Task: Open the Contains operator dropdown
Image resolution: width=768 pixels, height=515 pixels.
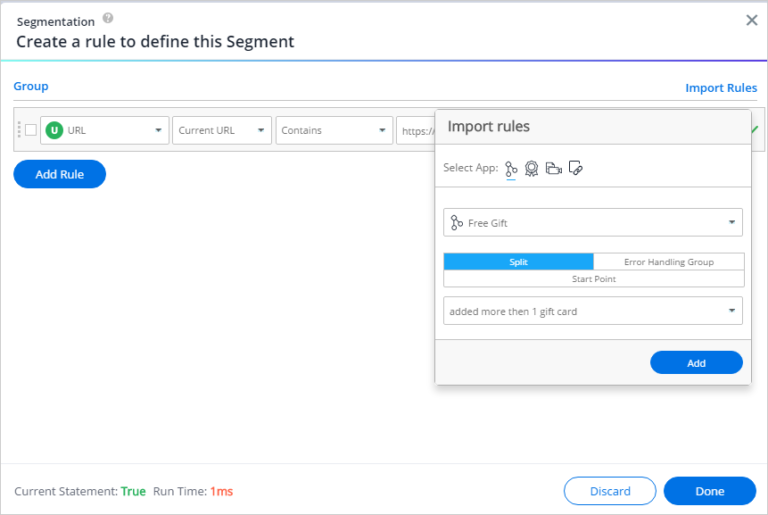Action: point(334,130)
